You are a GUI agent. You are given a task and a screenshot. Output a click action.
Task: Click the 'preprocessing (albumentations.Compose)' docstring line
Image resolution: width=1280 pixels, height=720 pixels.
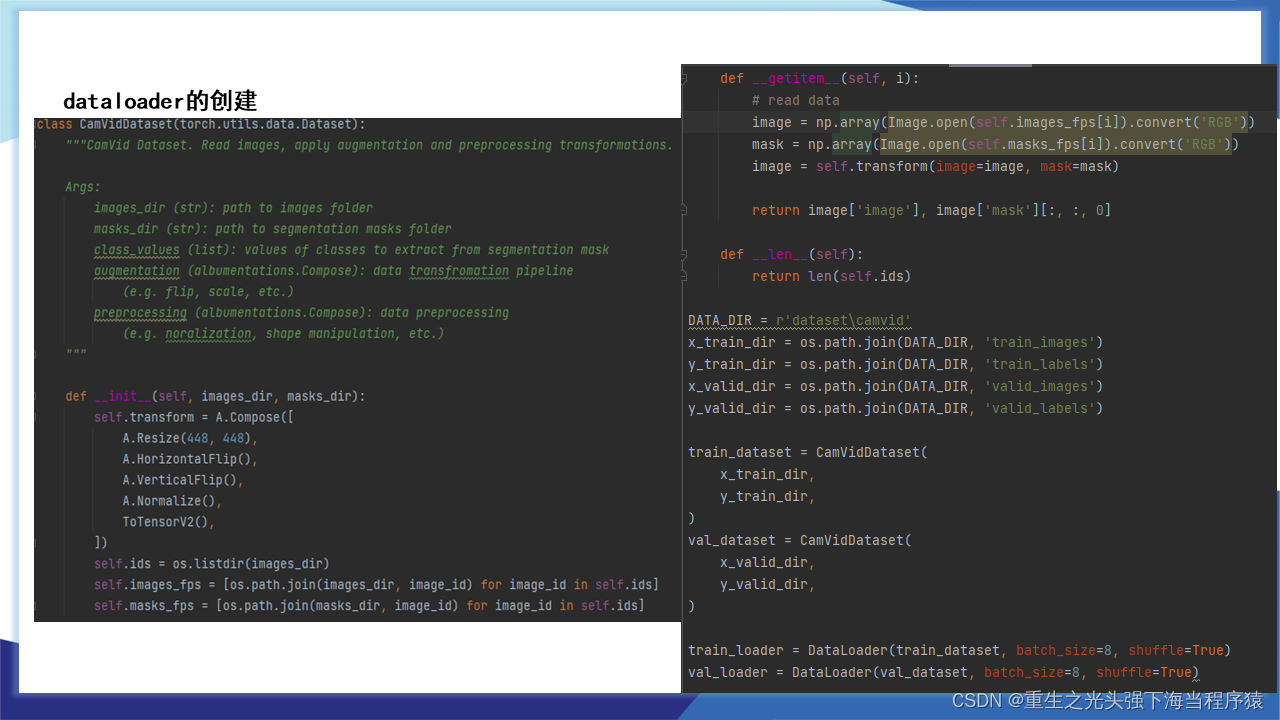[x=301, y=313]
